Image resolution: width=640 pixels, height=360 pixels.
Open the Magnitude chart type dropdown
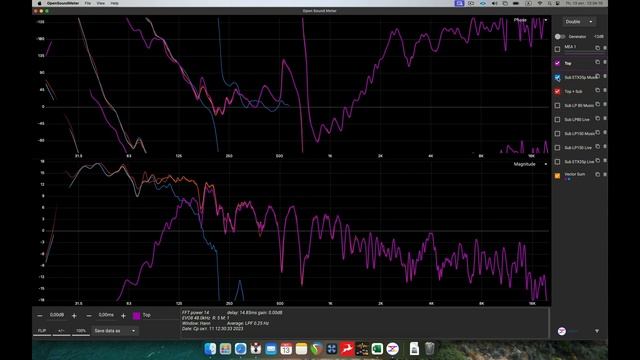tap(530, 164)
